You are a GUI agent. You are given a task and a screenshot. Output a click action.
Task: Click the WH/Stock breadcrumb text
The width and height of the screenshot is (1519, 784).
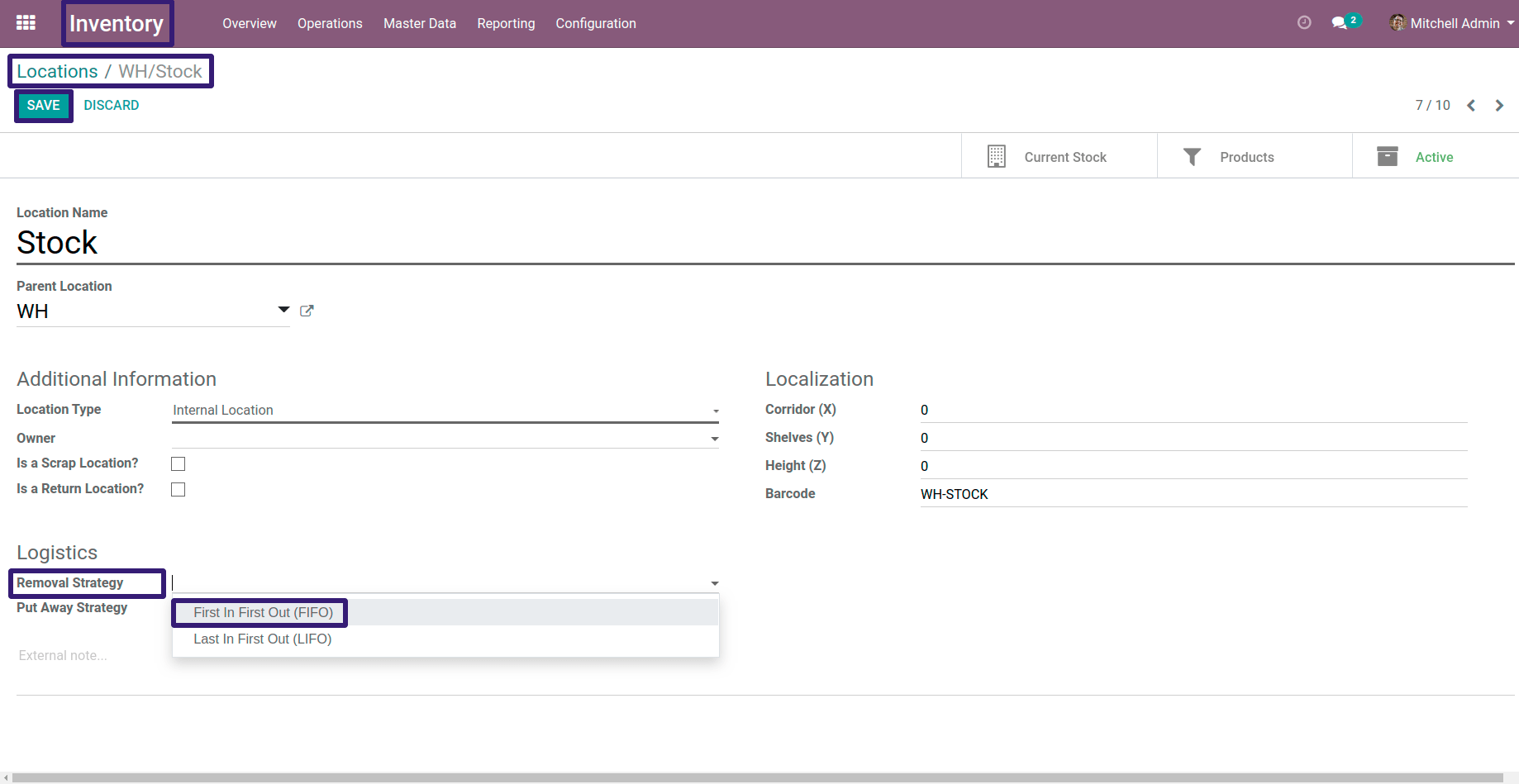160,71
